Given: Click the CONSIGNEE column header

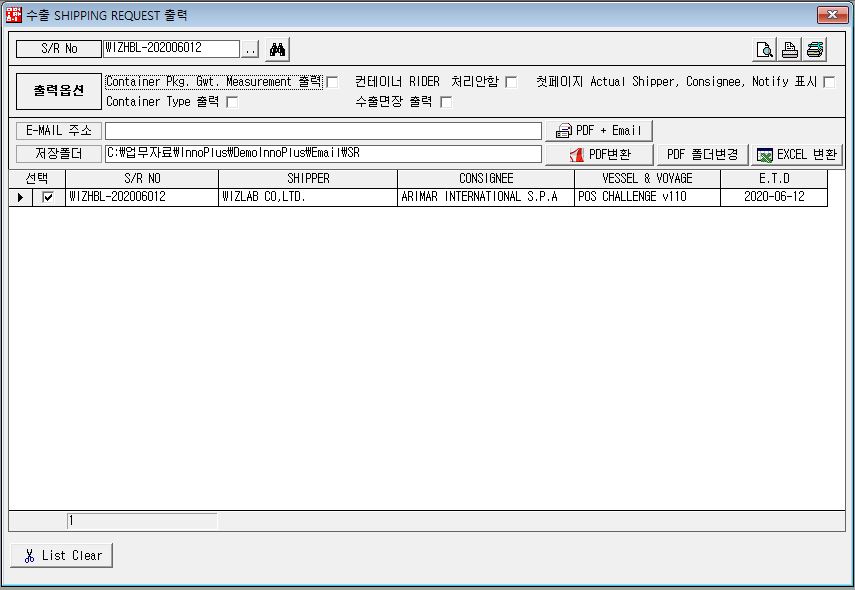Looking at the screenshot, I should (x=486, y=179).
